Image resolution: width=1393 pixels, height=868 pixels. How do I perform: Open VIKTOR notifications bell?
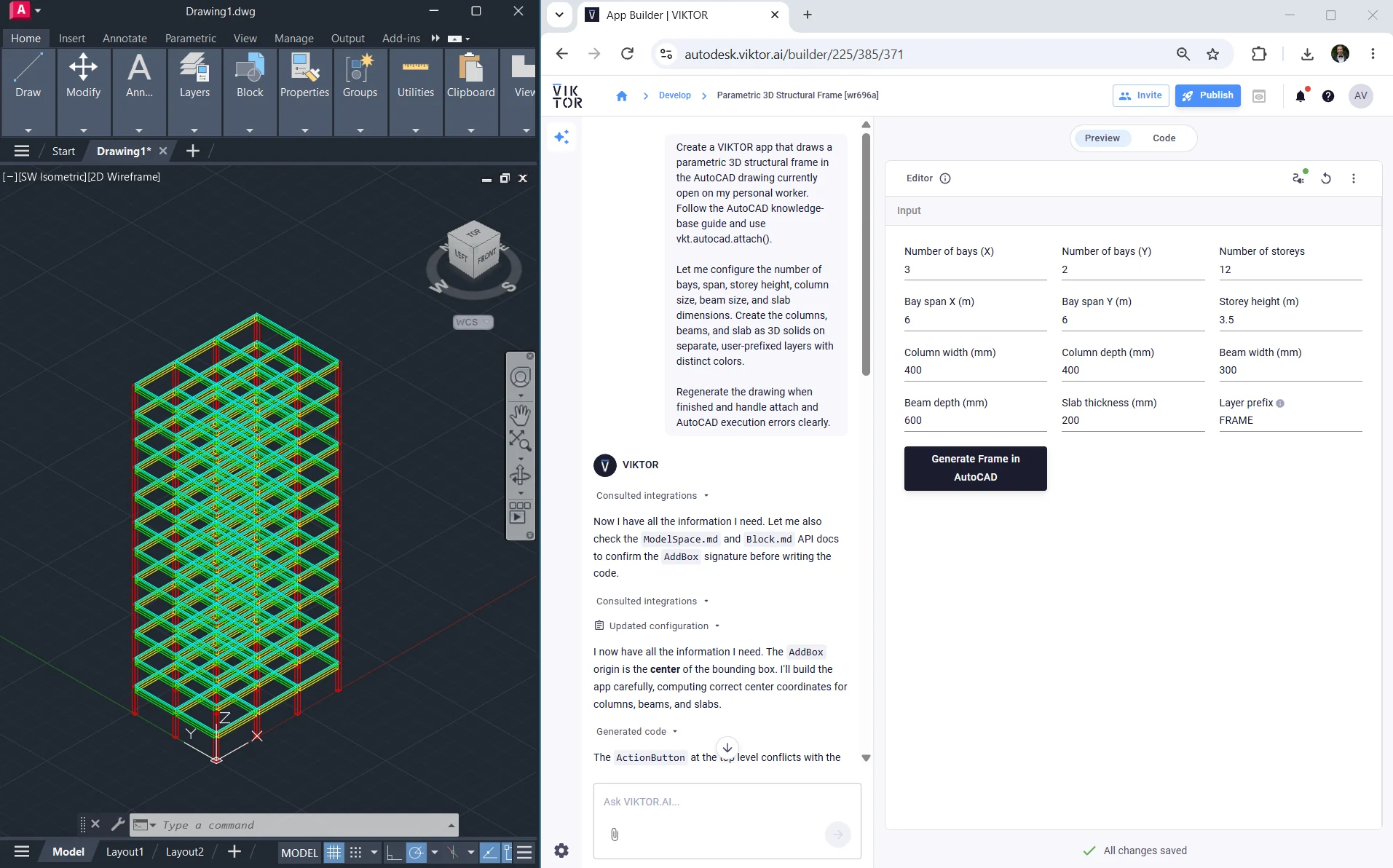[x=1301, y=95]
